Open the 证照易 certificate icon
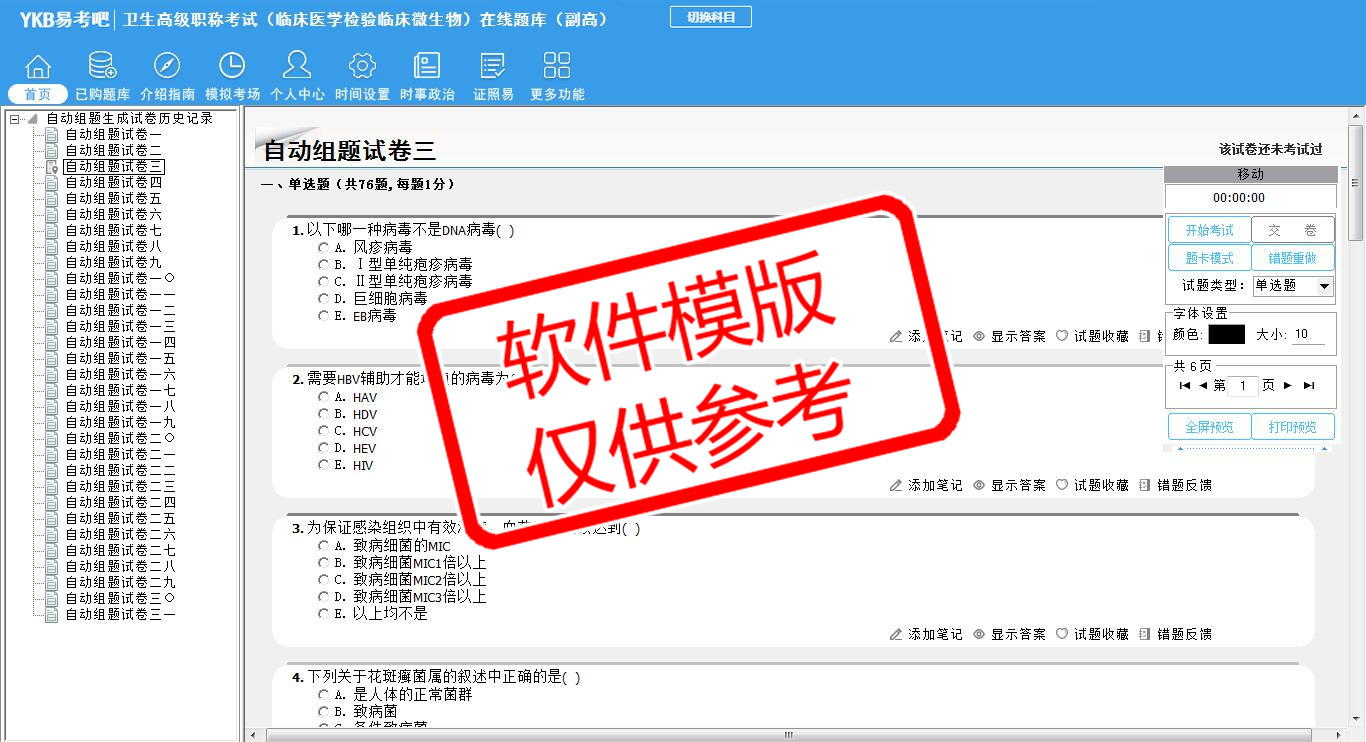Viewport: 1366px width, 742px height. pos(493,67)
